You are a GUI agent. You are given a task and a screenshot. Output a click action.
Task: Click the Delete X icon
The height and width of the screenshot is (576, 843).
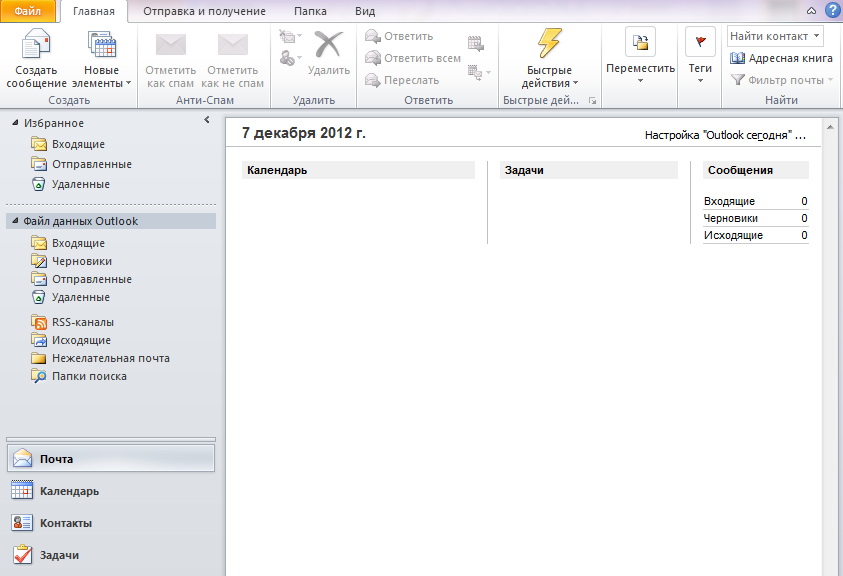click(328, 44)
